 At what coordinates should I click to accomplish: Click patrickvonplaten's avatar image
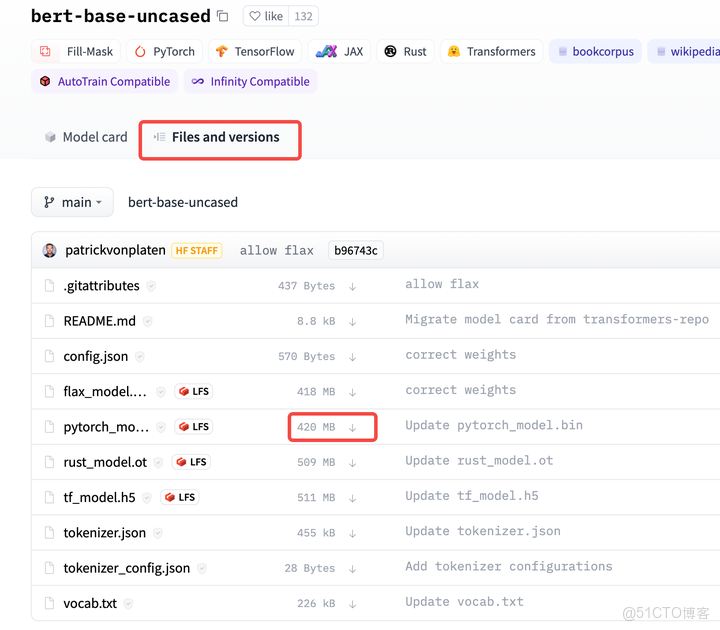tap(50, 250)
